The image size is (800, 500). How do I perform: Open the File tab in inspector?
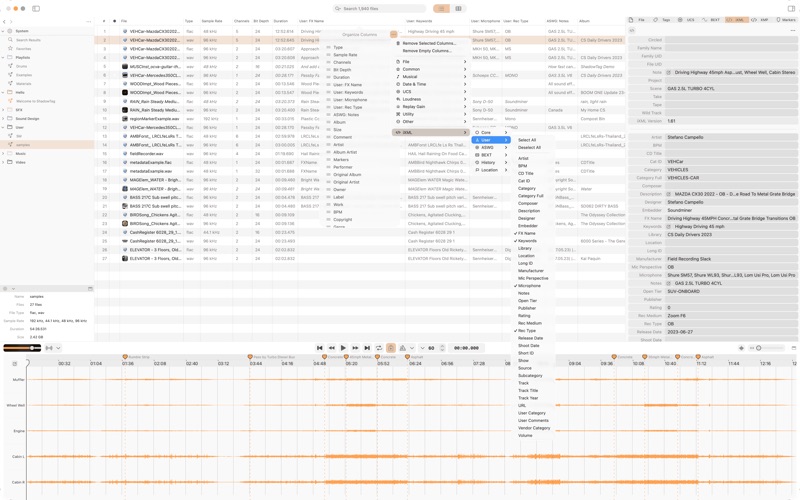638,20
